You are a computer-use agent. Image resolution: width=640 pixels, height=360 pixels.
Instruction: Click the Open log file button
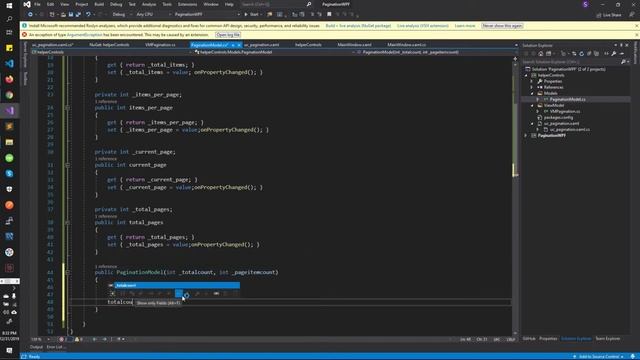pos(228,35)
